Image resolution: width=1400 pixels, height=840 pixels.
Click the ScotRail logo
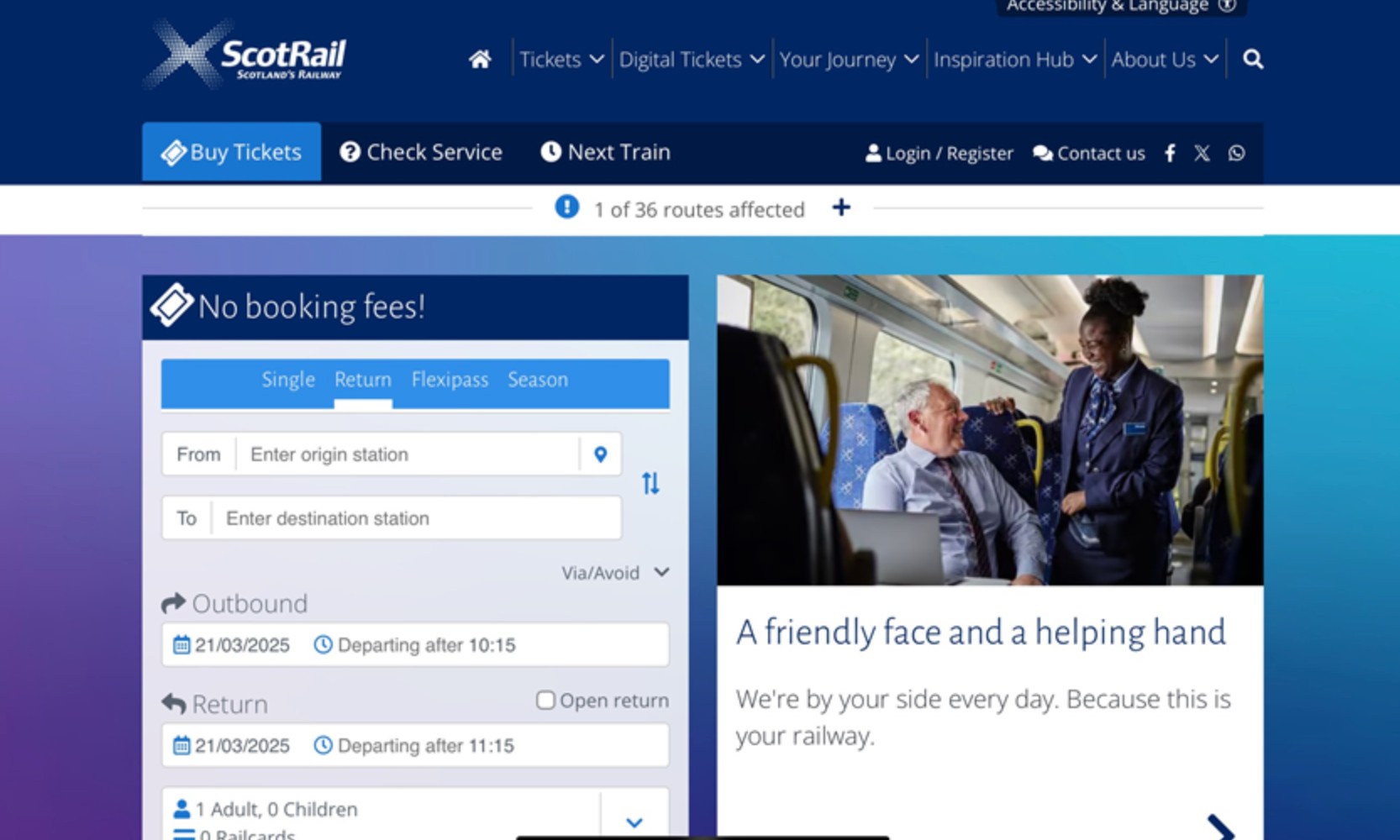click(246, 55)
